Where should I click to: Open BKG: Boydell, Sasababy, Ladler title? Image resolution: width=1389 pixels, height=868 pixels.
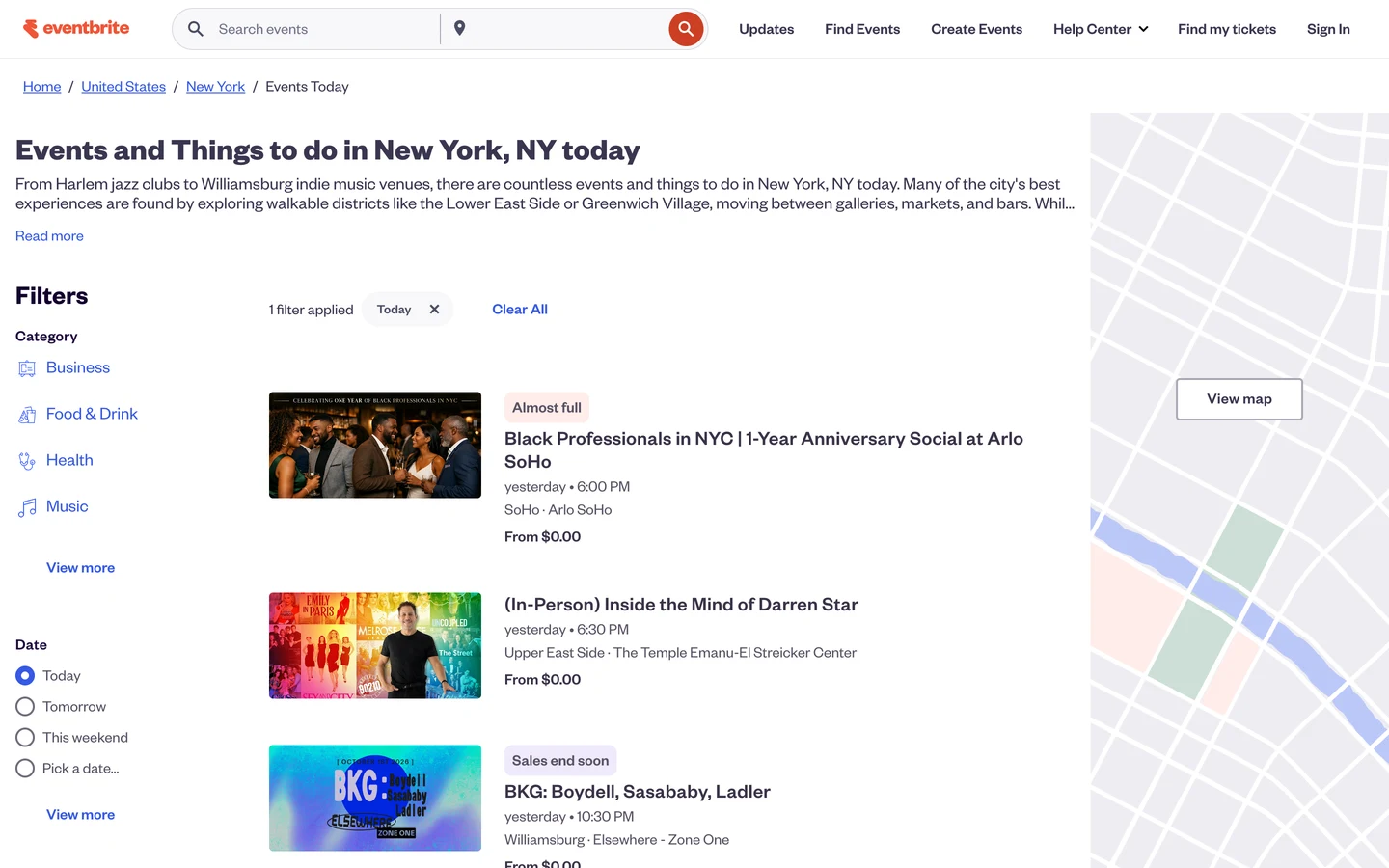click(638, 792)
